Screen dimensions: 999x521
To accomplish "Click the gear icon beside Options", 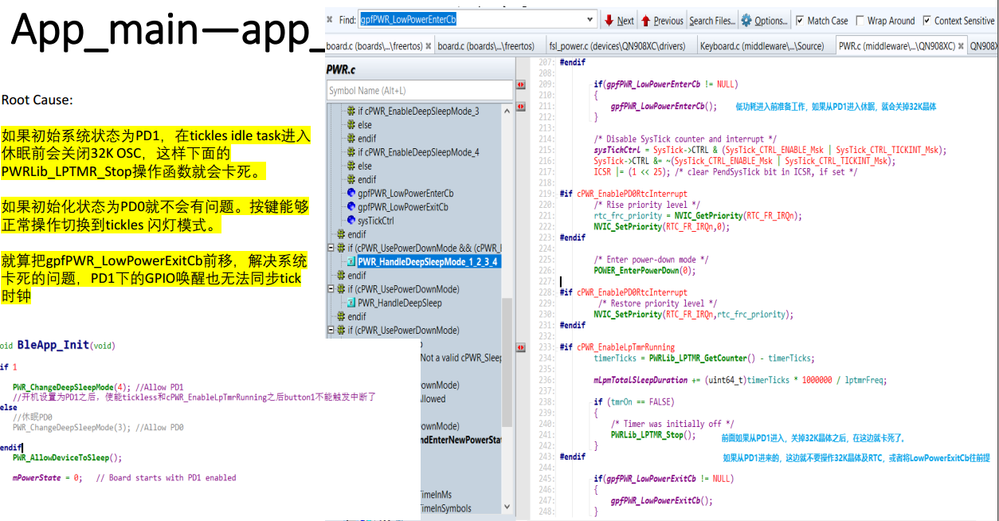I will point(746,20).
